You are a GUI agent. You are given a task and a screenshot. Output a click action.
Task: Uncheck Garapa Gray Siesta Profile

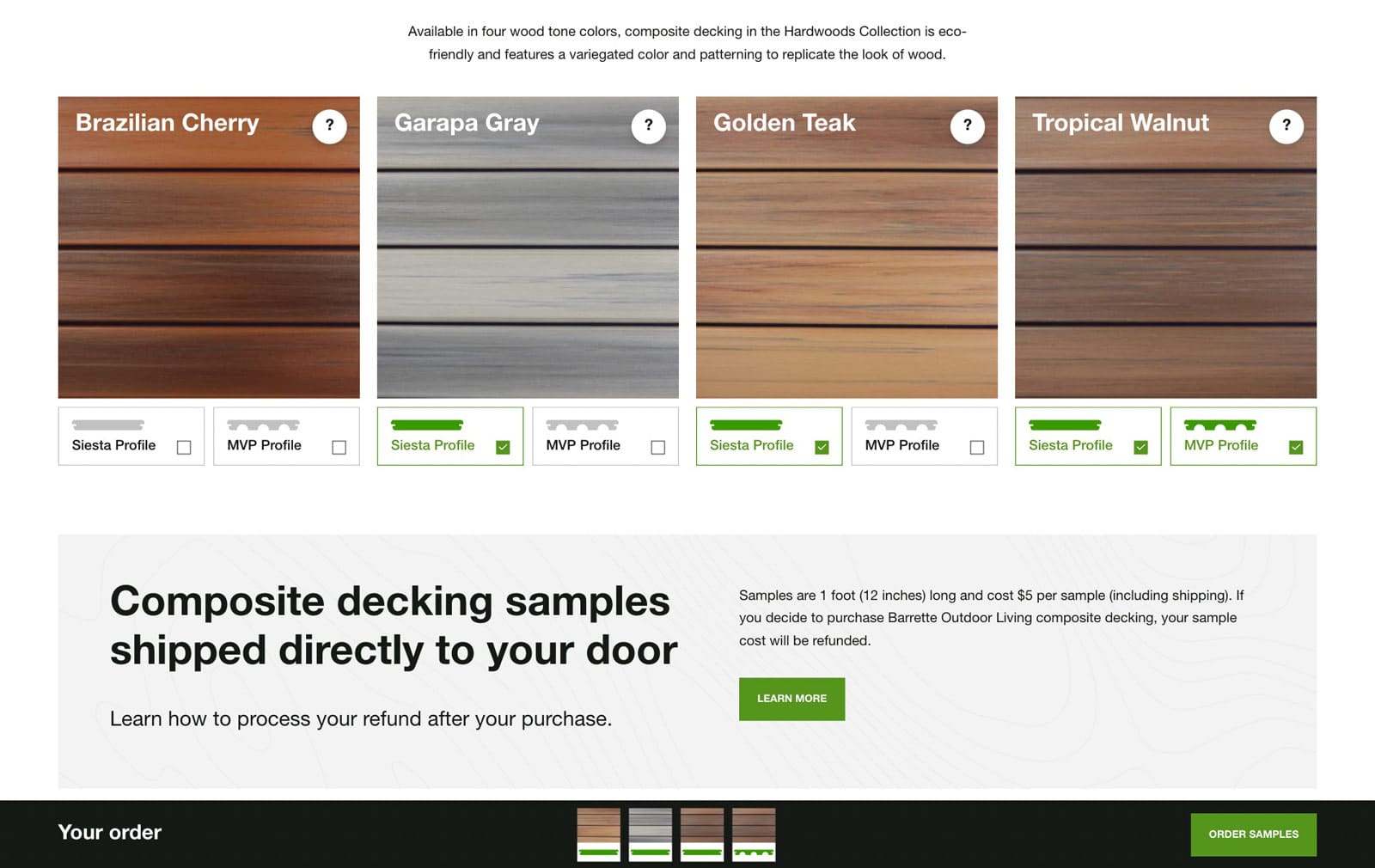pyautogui.click(x=503, y=447)
